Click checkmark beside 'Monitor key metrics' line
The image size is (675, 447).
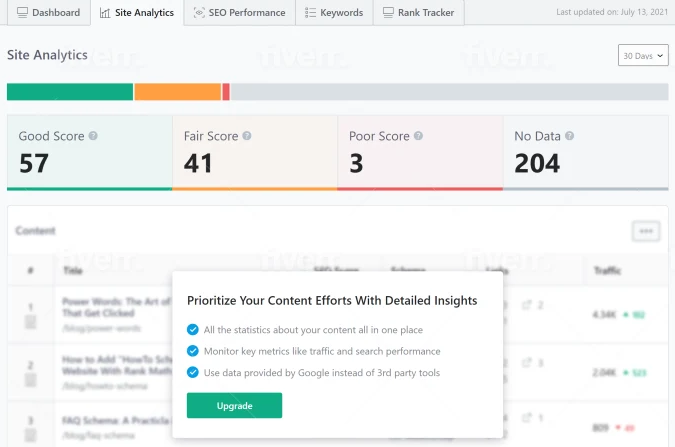point(193,351)
